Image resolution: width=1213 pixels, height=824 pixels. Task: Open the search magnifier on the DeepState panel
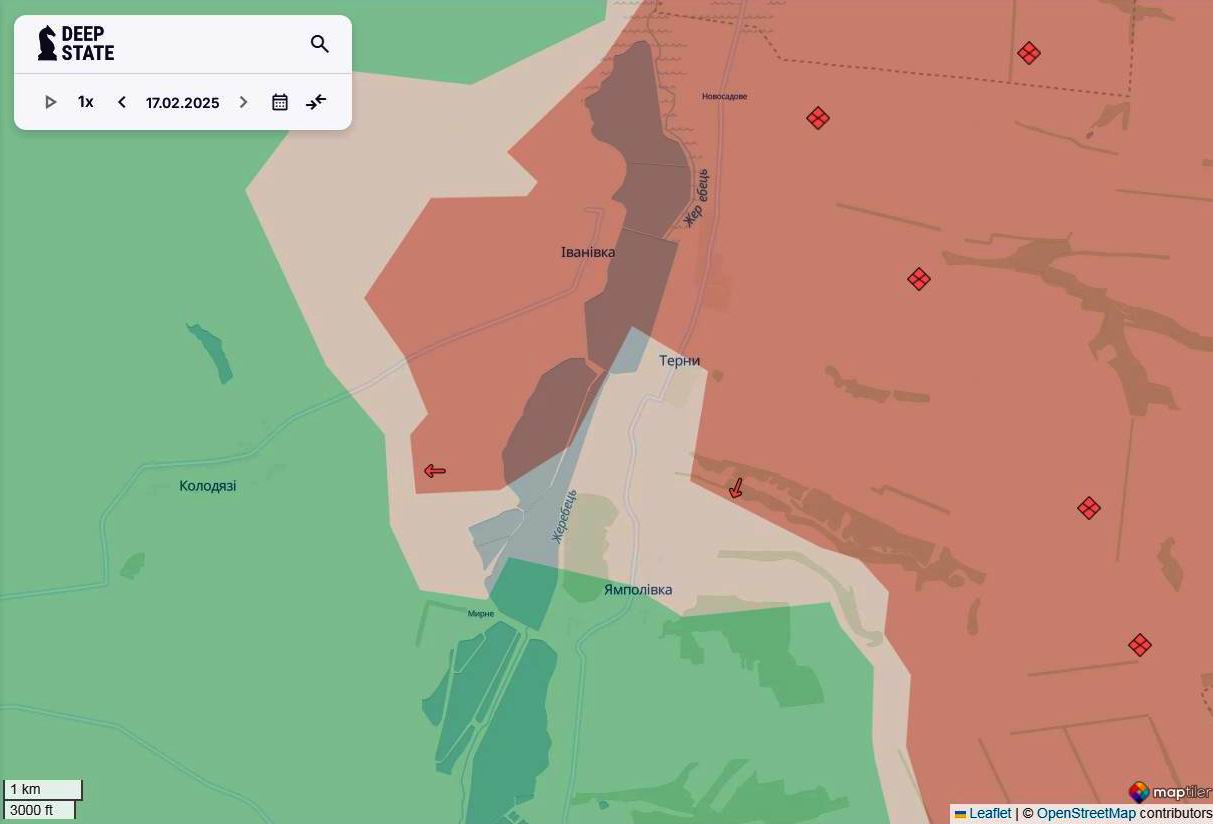(x=319, y=44)
